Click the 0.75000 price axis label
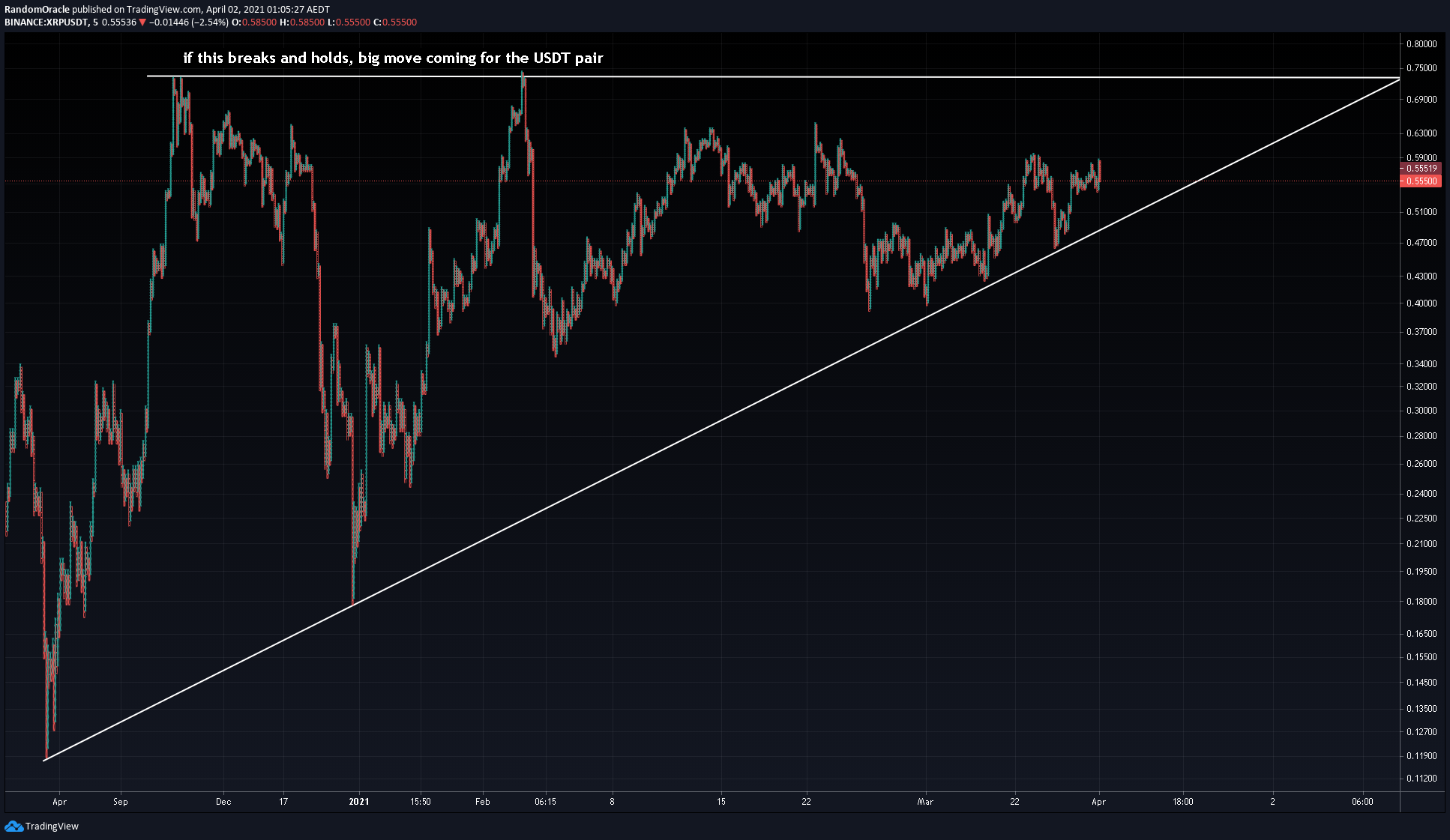 tap(1422, 68)
